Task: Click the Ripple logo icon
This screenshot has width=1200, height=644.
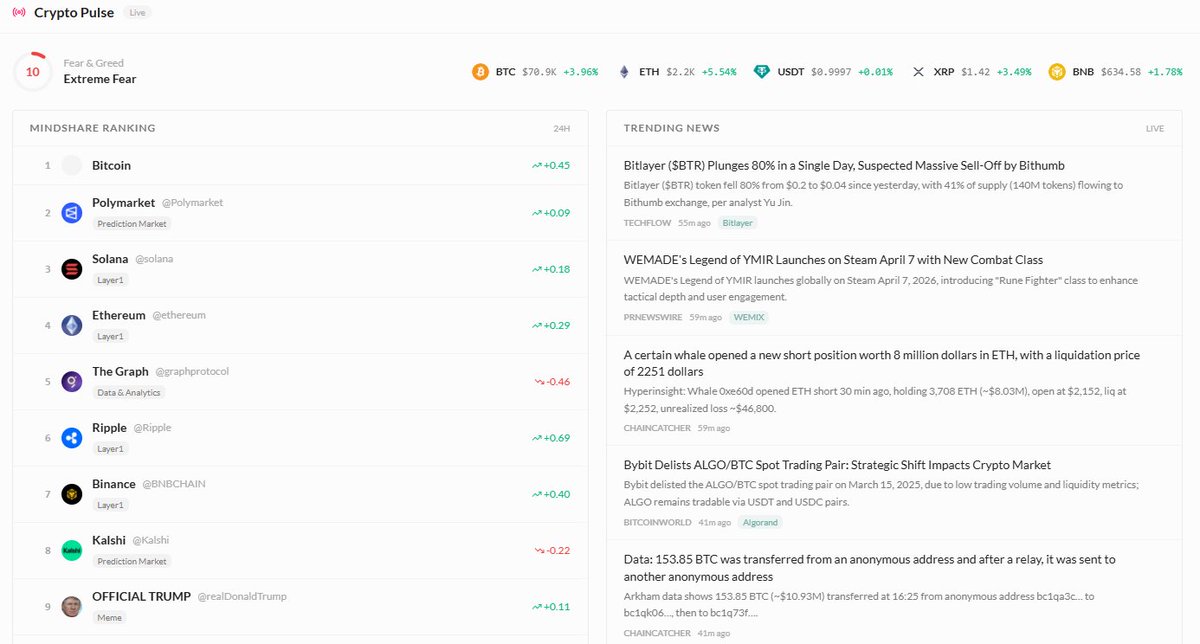Action: (x=72, y=437)
